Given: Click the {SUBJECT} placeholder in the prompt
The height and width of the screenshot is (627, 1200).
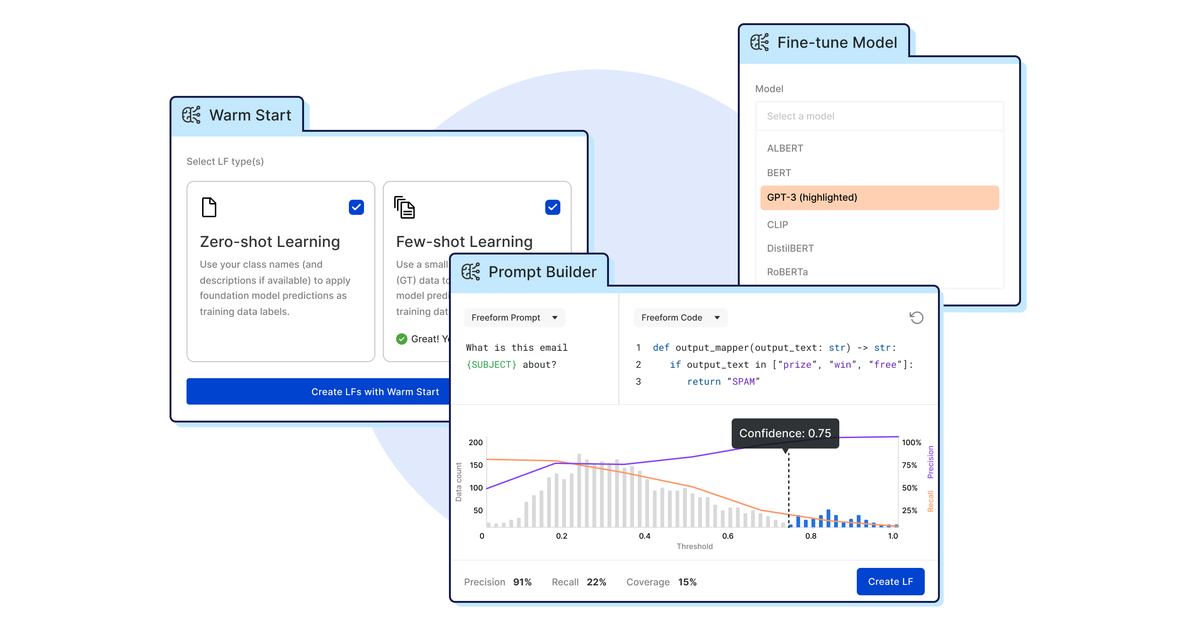Looking at the screenshot, I should 491,365.
